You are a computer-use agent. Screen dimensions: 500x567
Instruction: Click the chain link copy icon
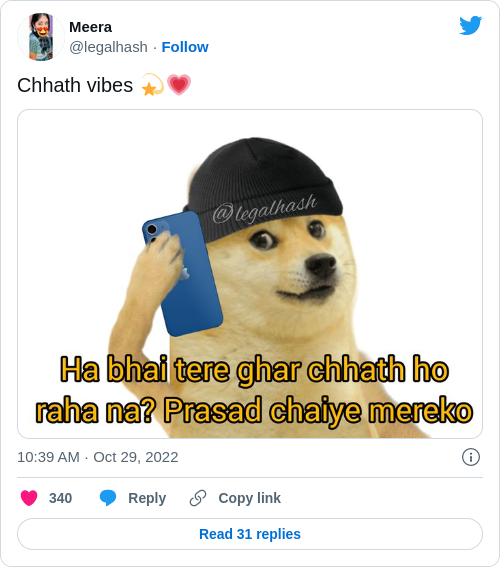point(198,498)
